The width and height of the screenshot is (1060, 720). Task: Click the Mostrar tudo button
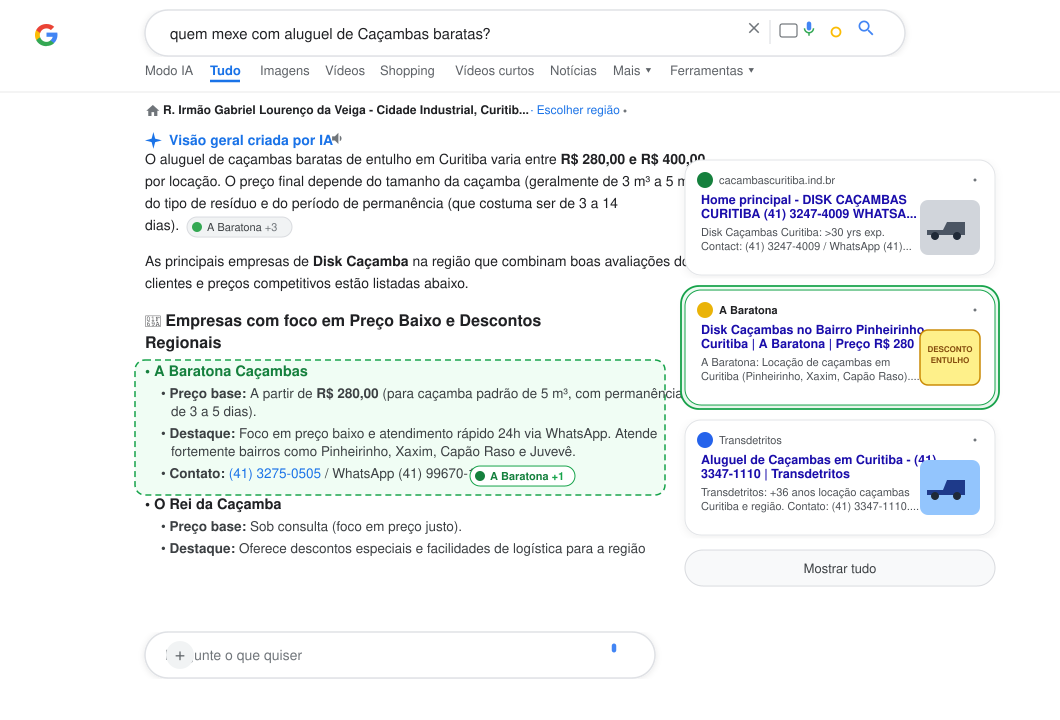click(x=840, y=569)
